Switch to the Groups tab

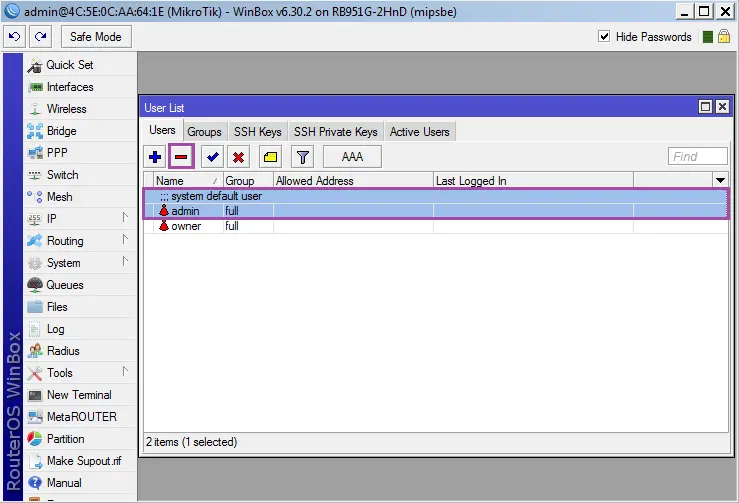[x=204, y=132]
